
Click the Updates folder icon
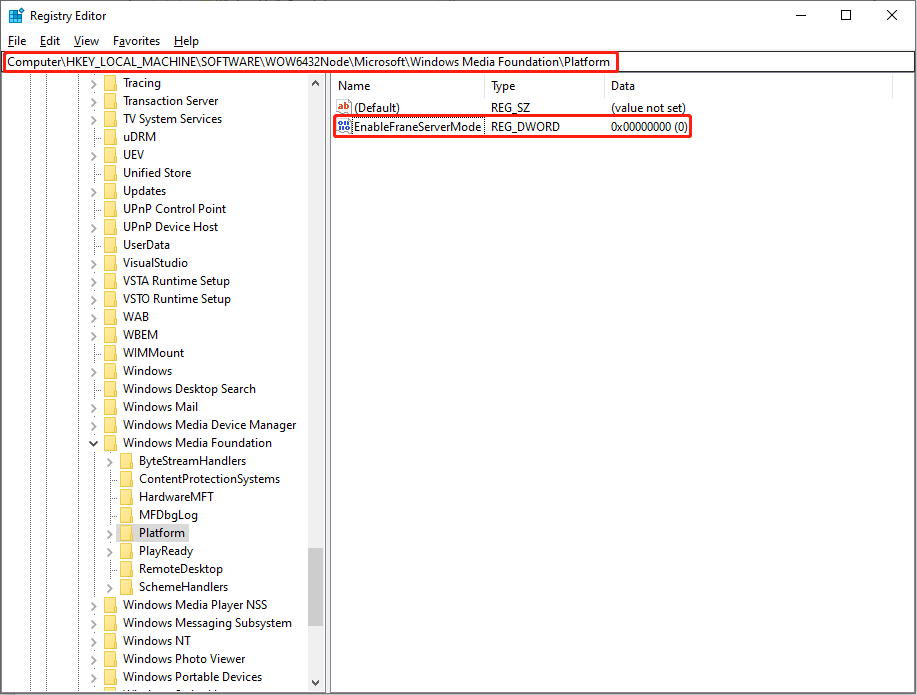click(x=110, y=191)
